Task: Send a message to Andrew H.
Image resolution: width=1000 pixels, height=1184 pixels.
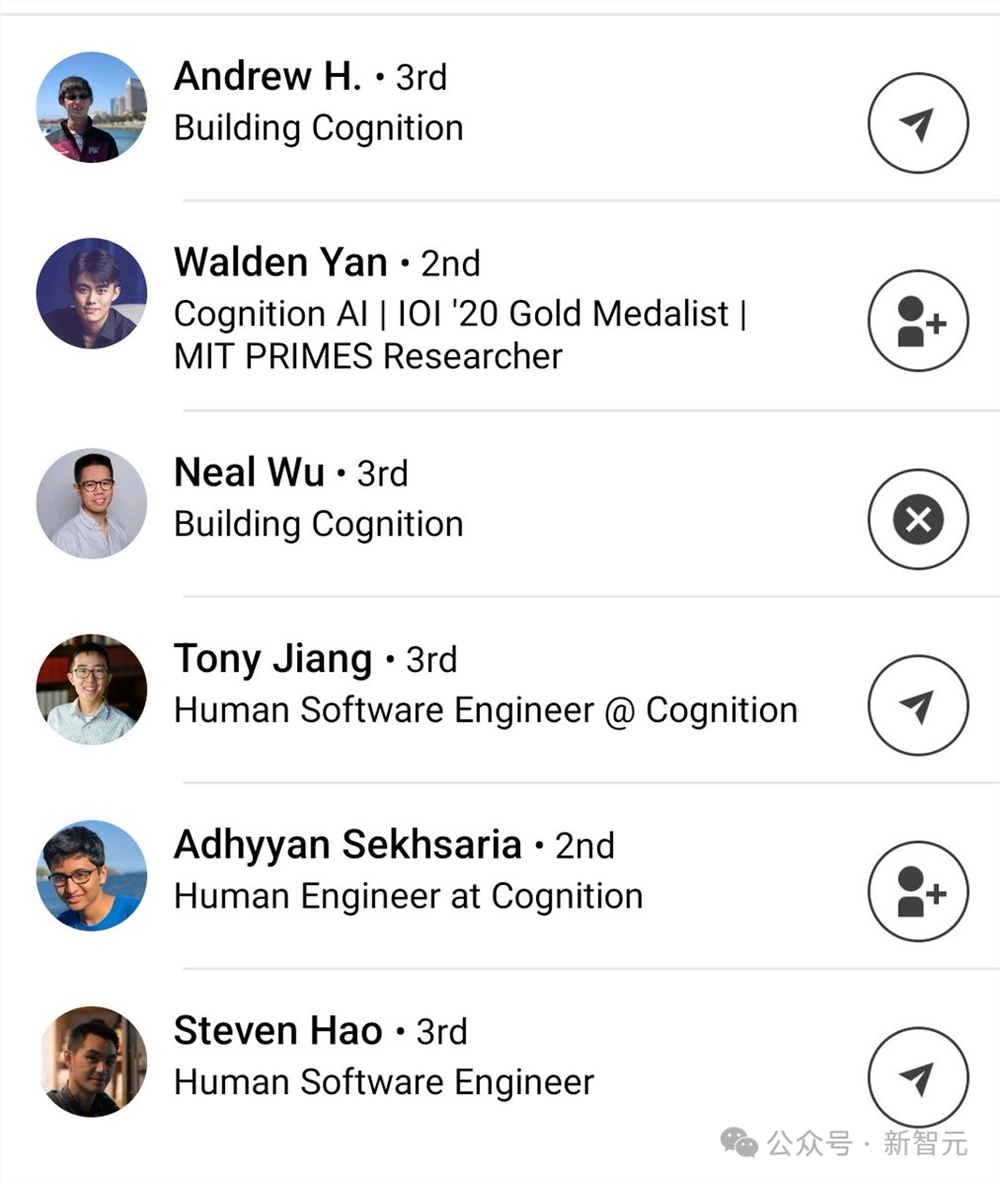Action: point(917,123)
